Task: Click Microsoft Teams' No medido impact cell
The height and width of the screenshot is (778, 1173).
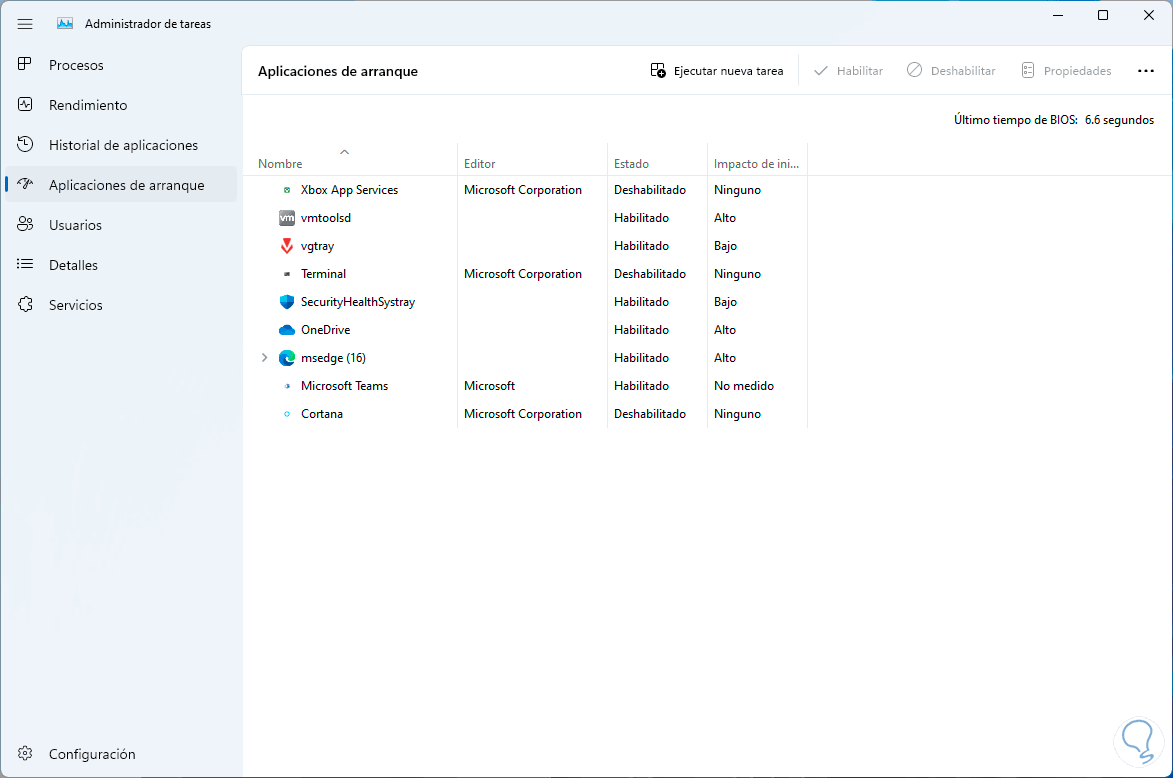Action: [x=744, y=386]
